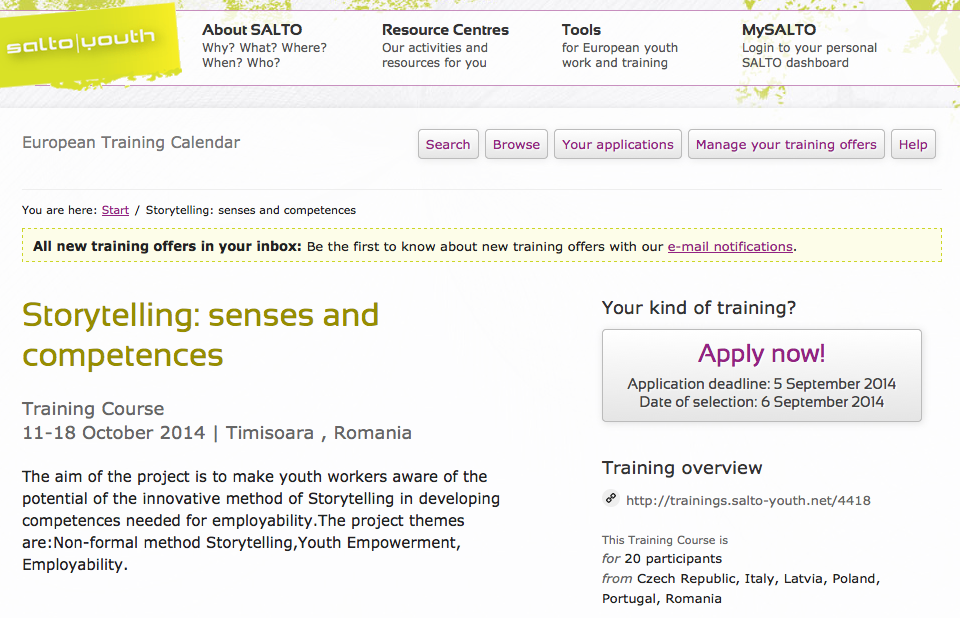Open Your applications
960x618 pixels.
pyautogui.click(x=618, y=144)
